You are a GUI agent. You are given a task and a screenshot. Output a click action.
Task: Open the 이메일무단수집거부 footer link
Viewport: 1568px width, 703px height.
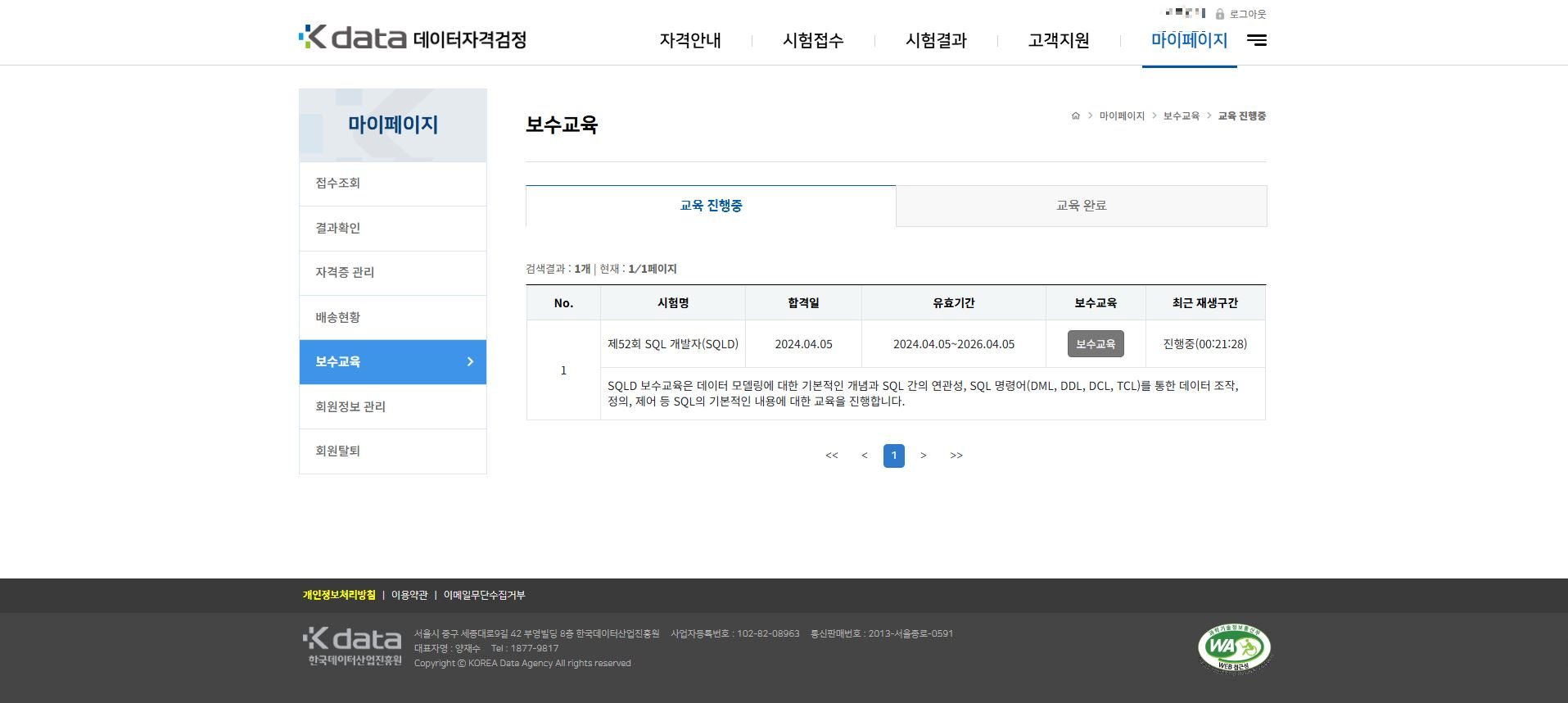pos(484,595)
